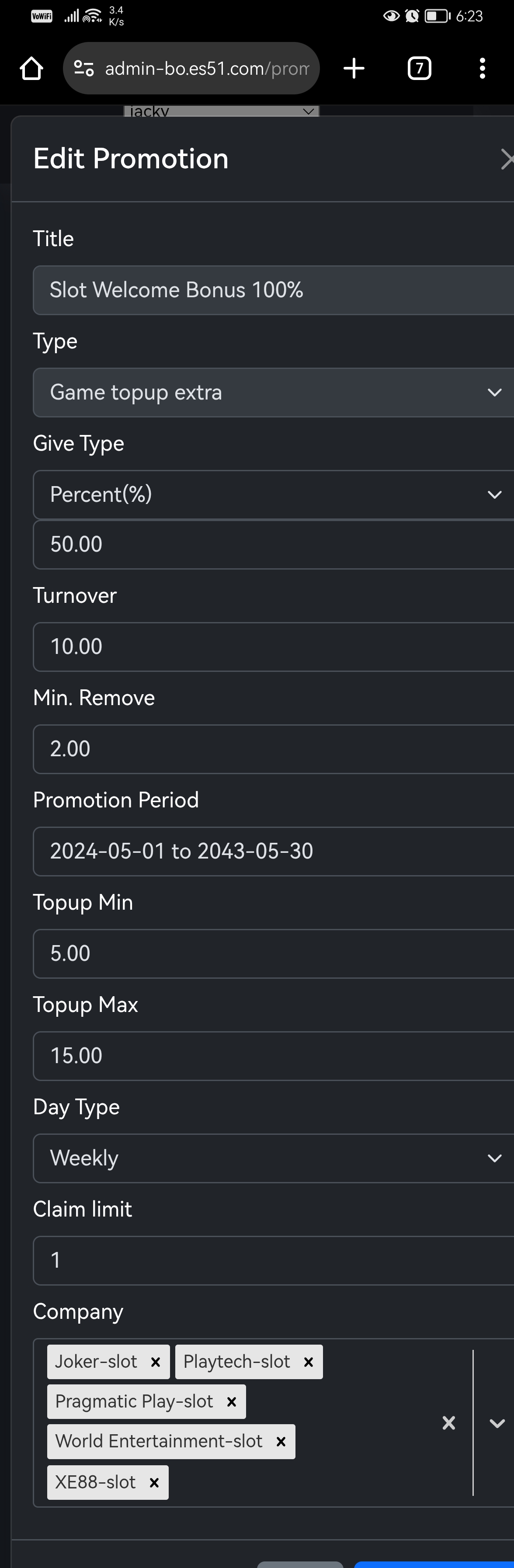Tap the site settings icon in address bar
Image resolution: width=514 pixels, height=1568 pixels.
click(84, 69)
